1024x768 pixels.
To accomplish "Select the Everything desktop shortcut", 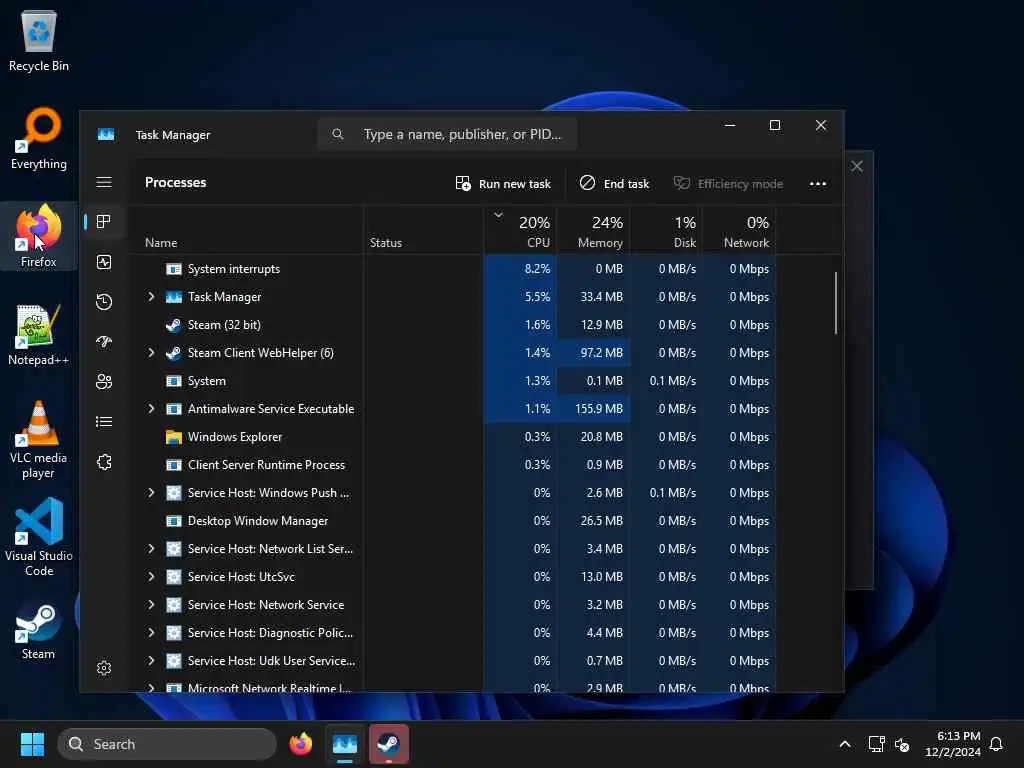I will point(39,138).
